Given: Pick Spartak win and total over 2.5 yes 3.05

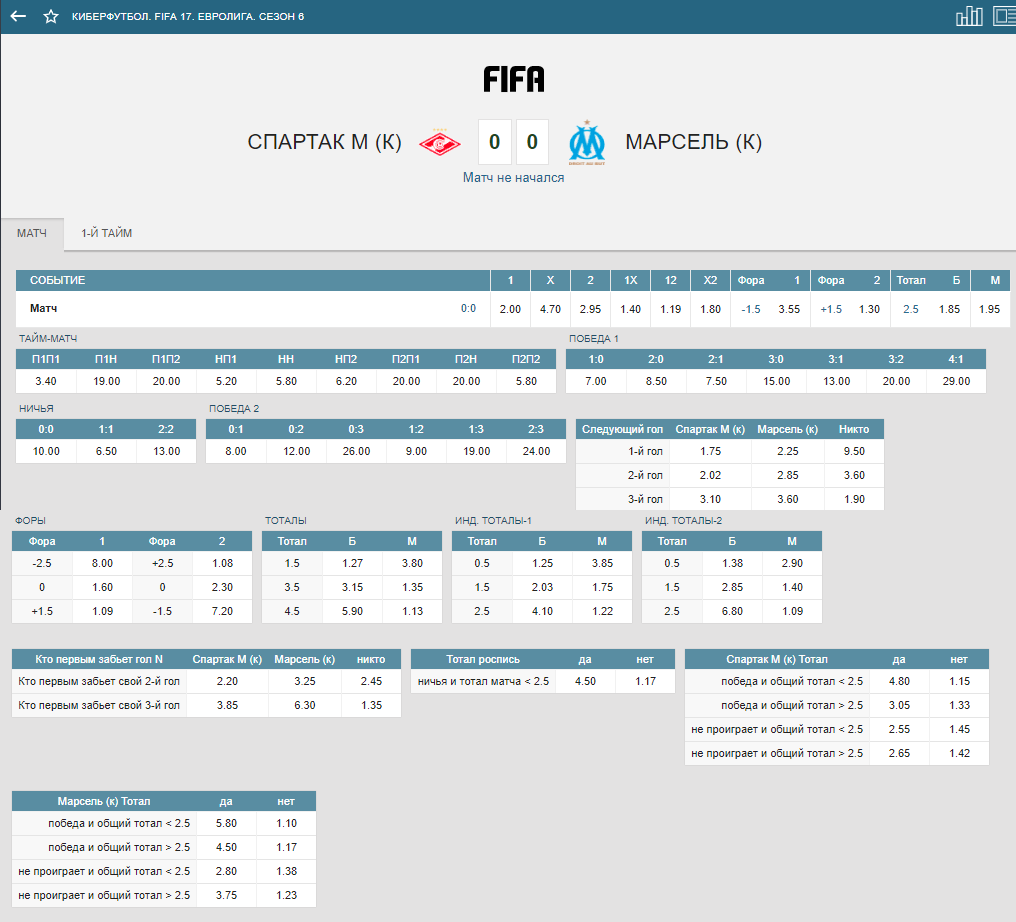Looking at the screenshot, I should click(x=899, y=705).
